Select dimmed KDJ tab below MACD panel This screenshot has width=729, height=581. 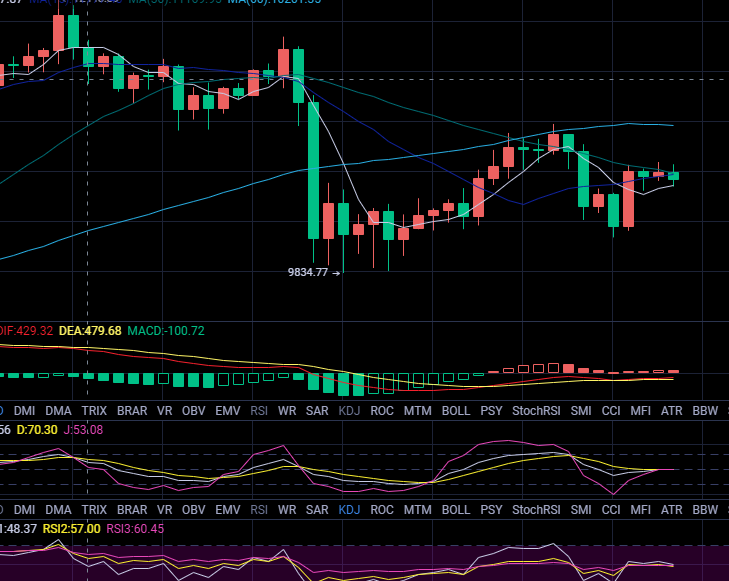pyautogui.click(x=349, y=410)
